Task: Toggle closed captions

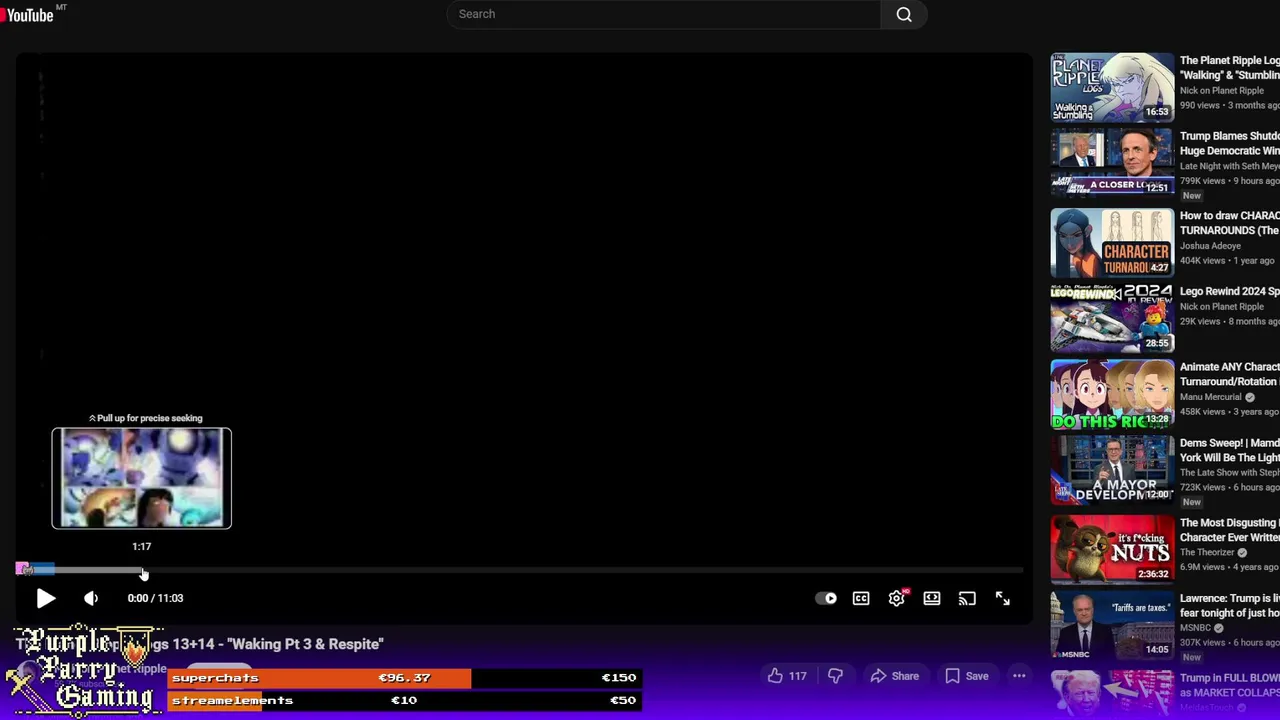Action: click(x=861, y=598)
